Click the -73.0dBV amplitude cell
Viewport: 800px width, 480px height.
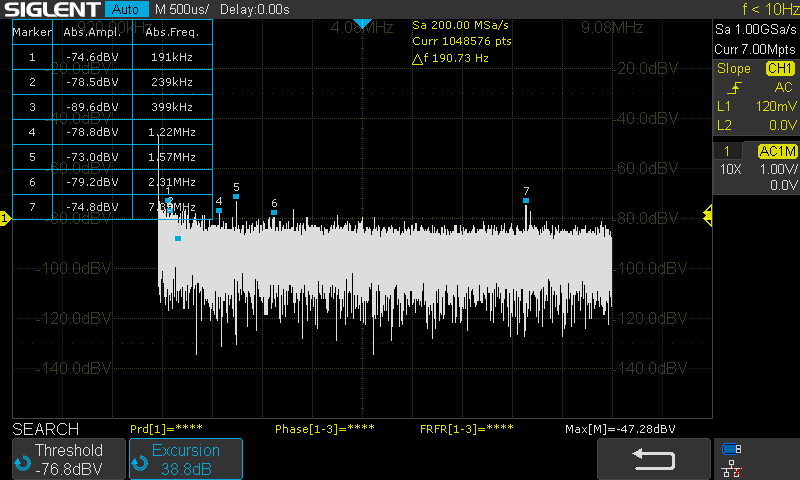click(x=92, y=157)
